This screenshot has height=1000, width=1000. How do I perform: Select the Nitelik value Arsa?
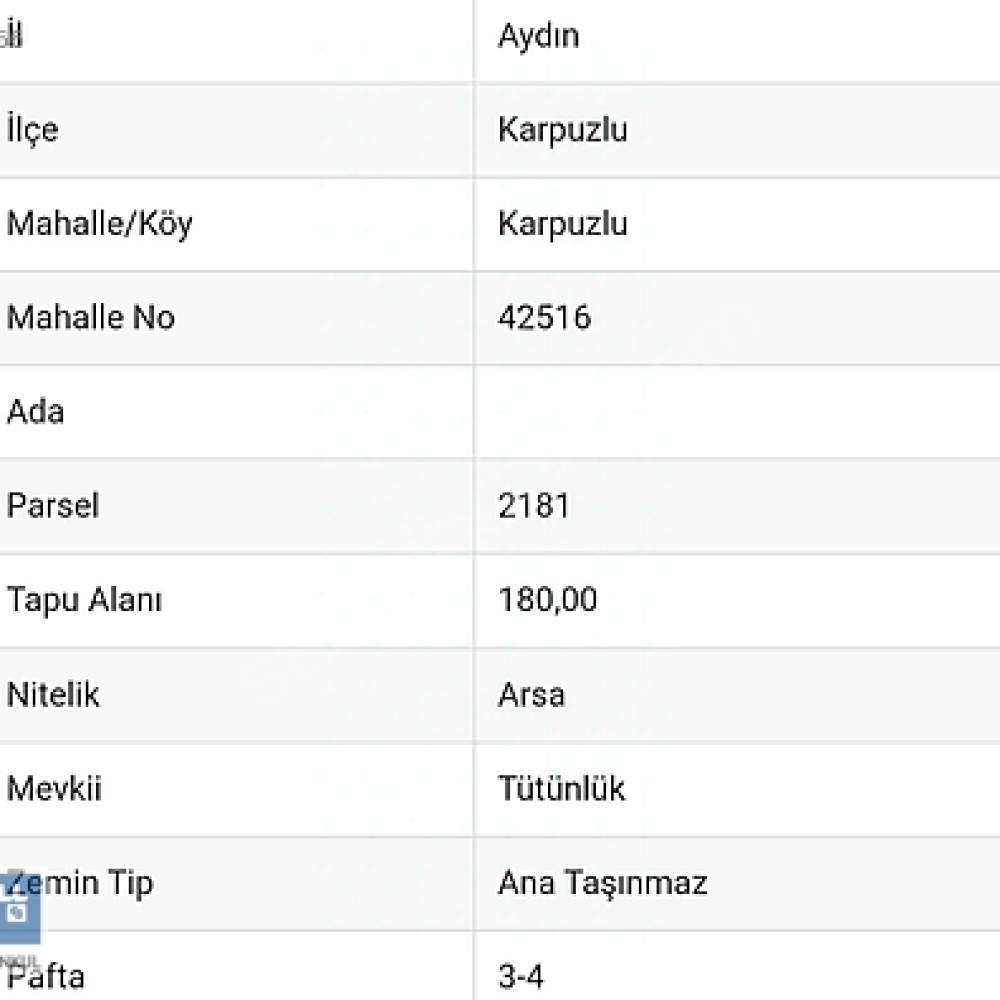[531, 695]
